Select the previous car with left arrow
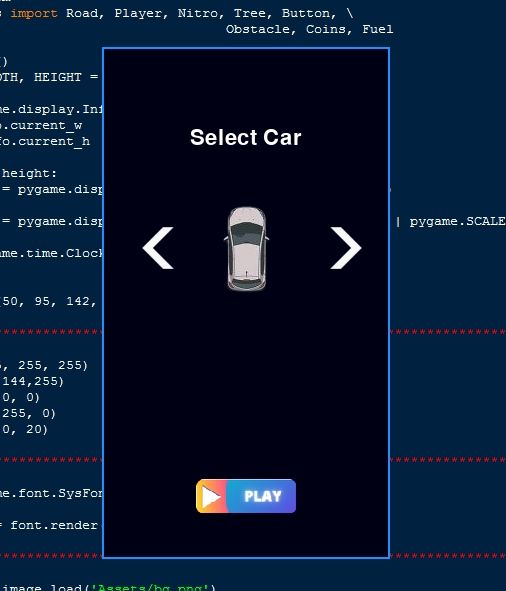Viewport: 506px width, 591px height. [158, 248]
